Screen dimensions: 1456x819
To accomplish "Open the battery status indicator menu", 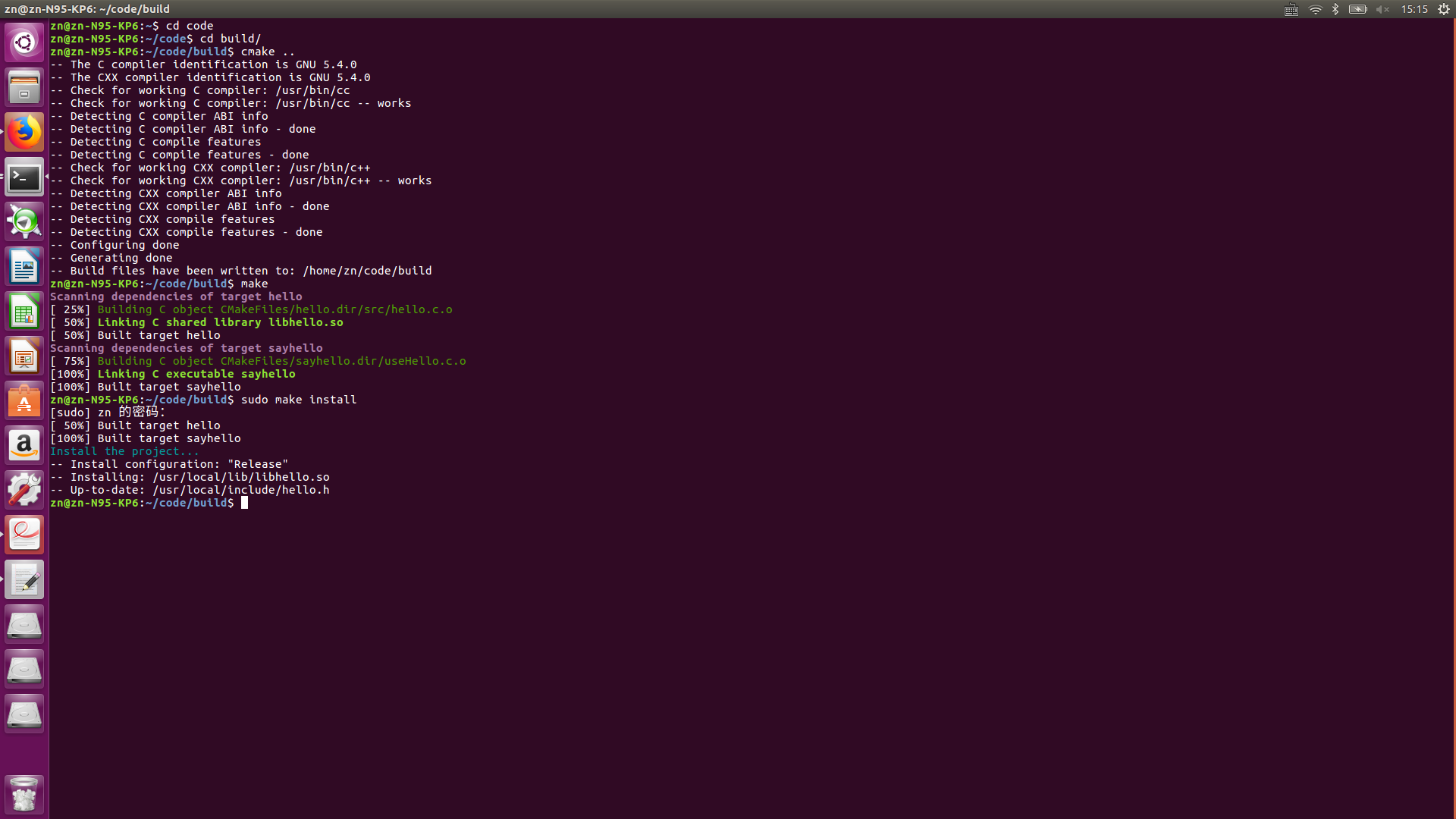I will [x=1357, y=9].
